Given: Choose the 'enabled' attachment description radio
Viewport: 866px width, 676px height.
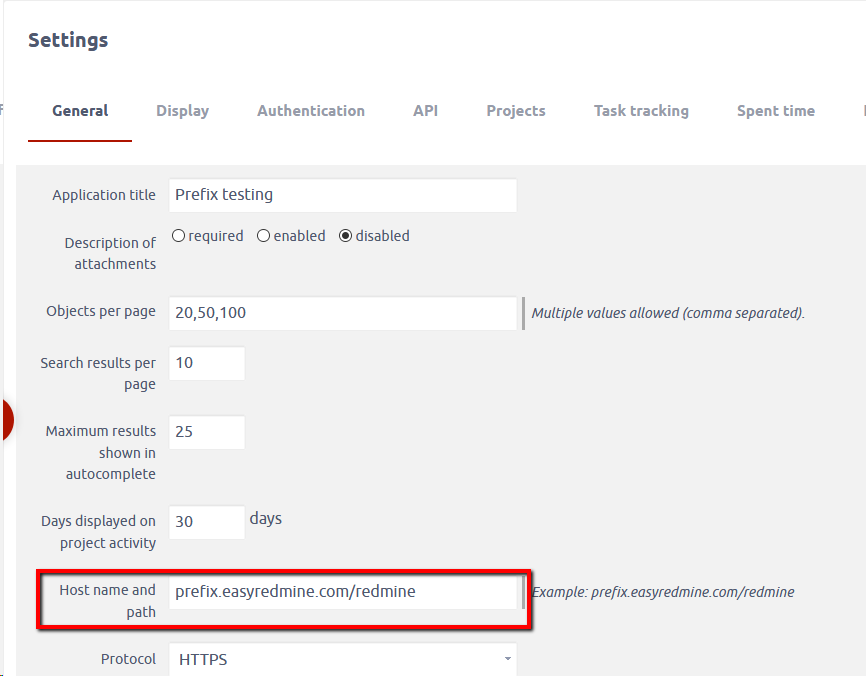Looking at the screenshot, I should (x=264, y=236).
